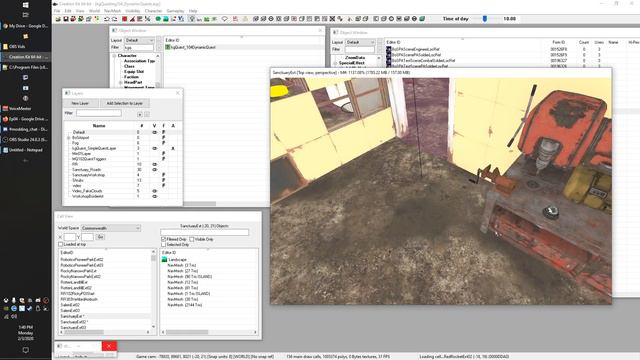Click the red square toolbar icon
The width and height of the screenshot is (640, 360).
click(x=125, y=19)
